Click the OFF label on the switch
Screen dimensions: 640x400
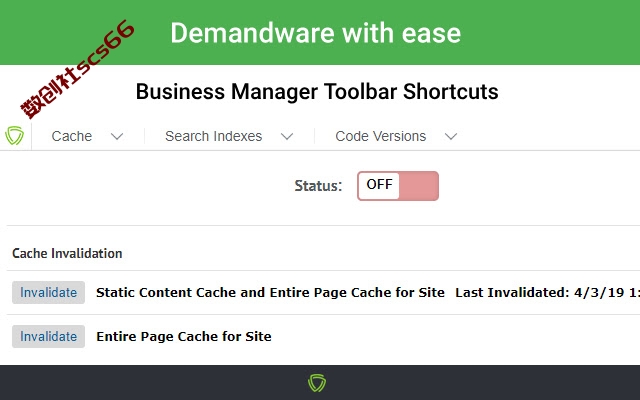pyautogui.click(x=379, y=184)
